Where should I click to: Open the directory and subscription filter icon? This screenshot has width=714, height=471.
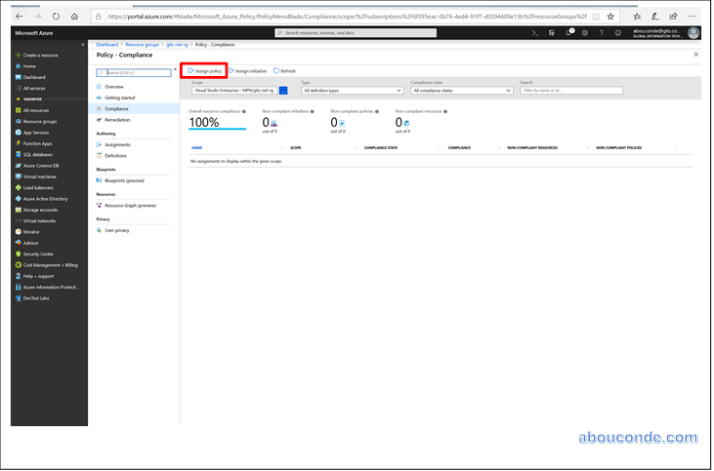pyautogui.click(x=552, y=33)
